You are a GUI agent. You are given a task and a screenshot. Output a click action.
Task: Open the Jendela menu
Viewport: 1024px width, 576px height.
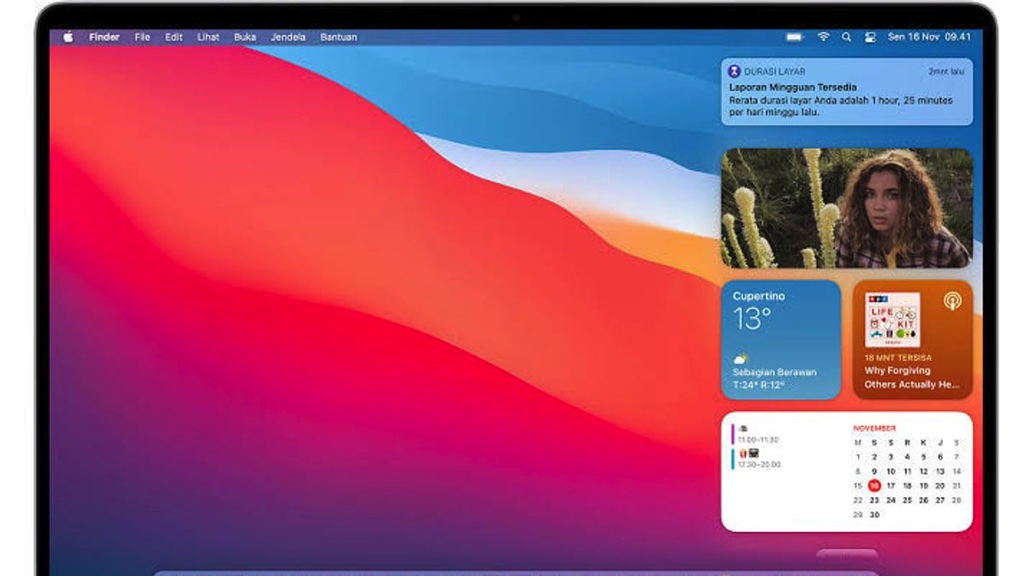click(290, 36)
